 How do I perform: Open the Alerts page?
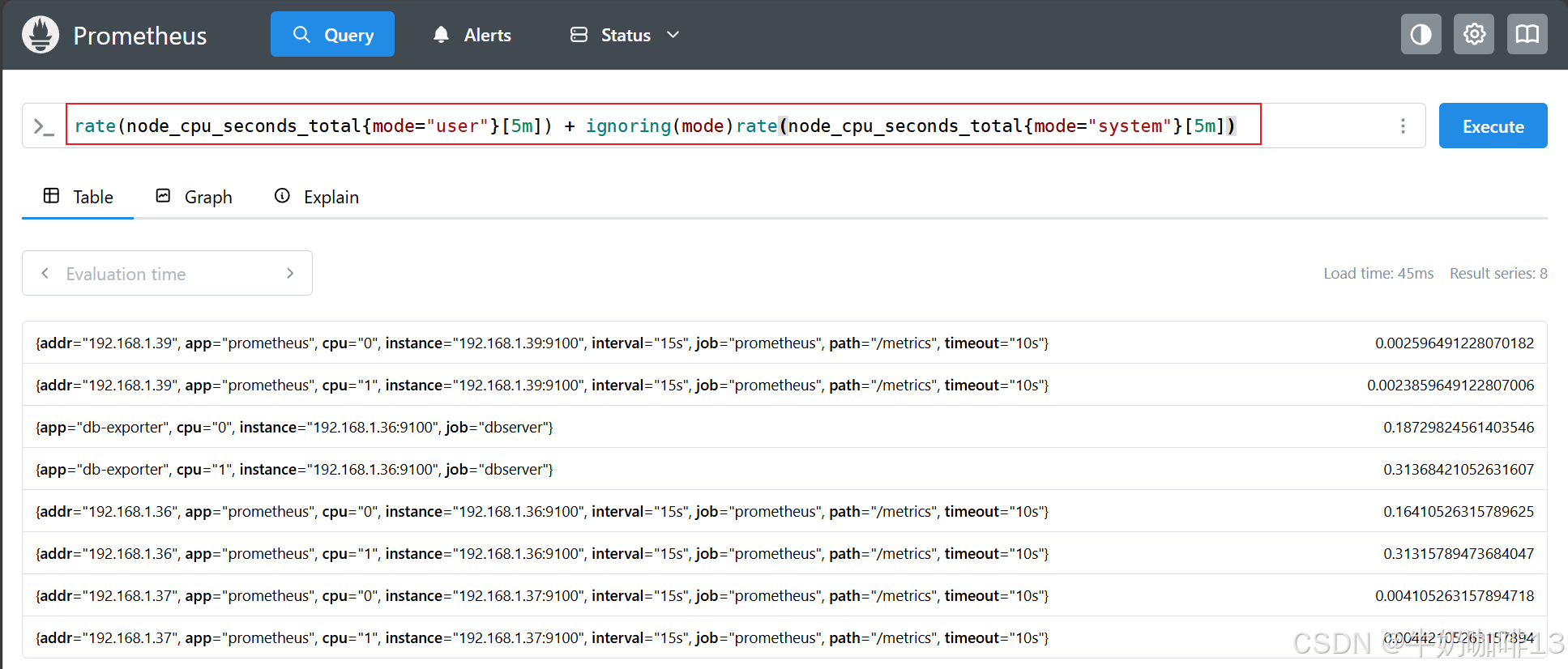472,35
